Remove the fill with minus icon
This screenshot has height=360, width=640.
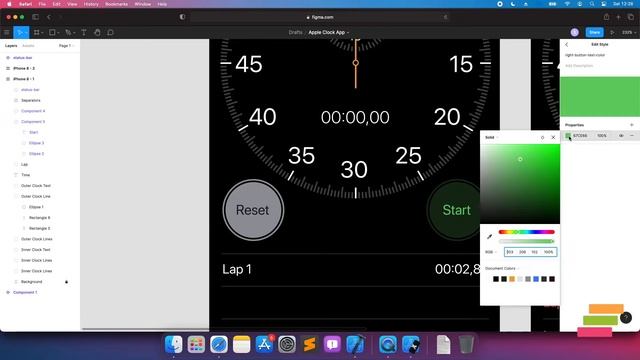point(632,136)
